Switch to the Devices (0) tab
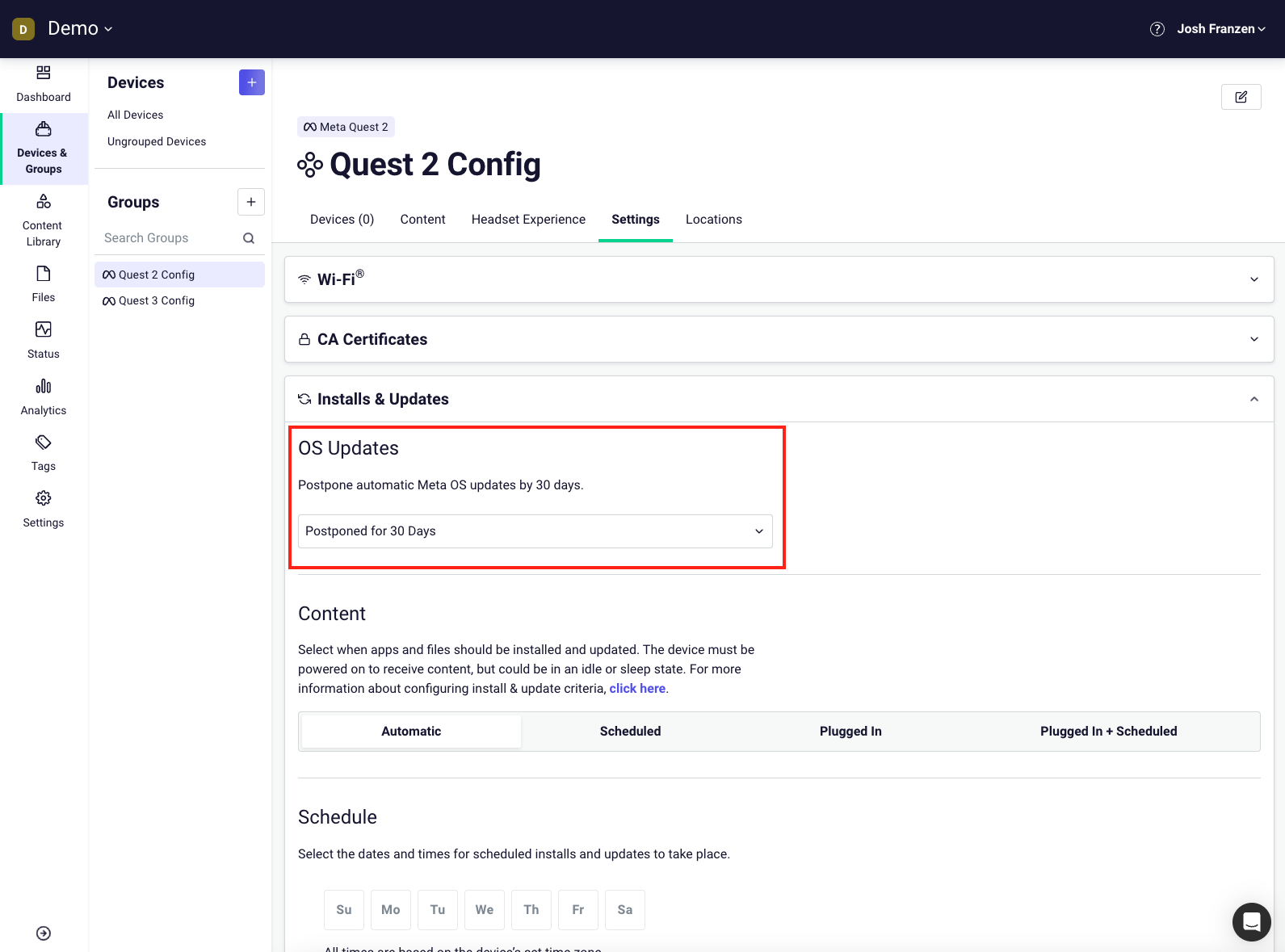1285x952 pixels. point(342,220)
